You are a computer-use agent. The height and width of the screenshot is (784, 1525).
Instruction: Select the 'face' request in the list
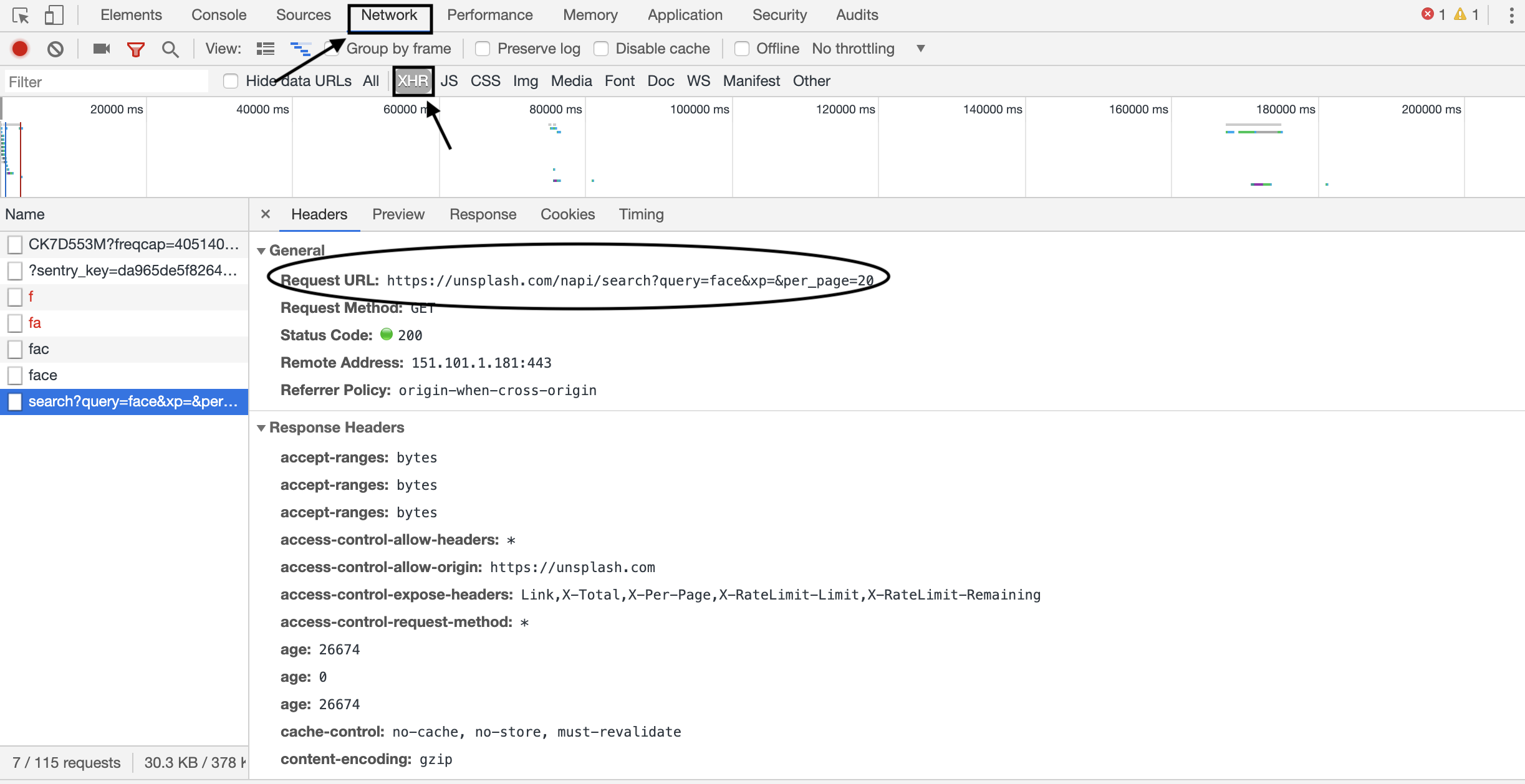[42, 375]
